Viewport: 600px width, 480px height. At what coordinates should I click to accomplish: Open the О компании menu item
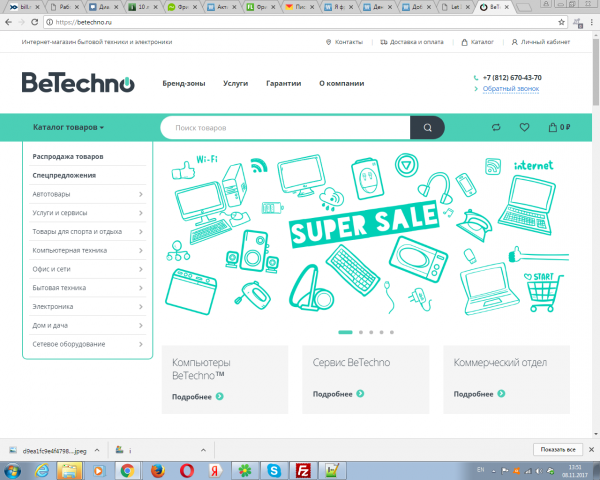(342, 83)
